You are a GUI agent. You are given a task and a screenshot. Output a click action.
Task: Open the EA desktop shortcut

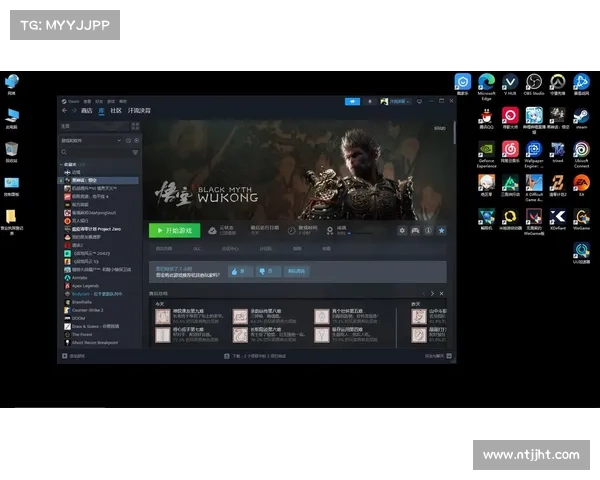coord(581,185)
